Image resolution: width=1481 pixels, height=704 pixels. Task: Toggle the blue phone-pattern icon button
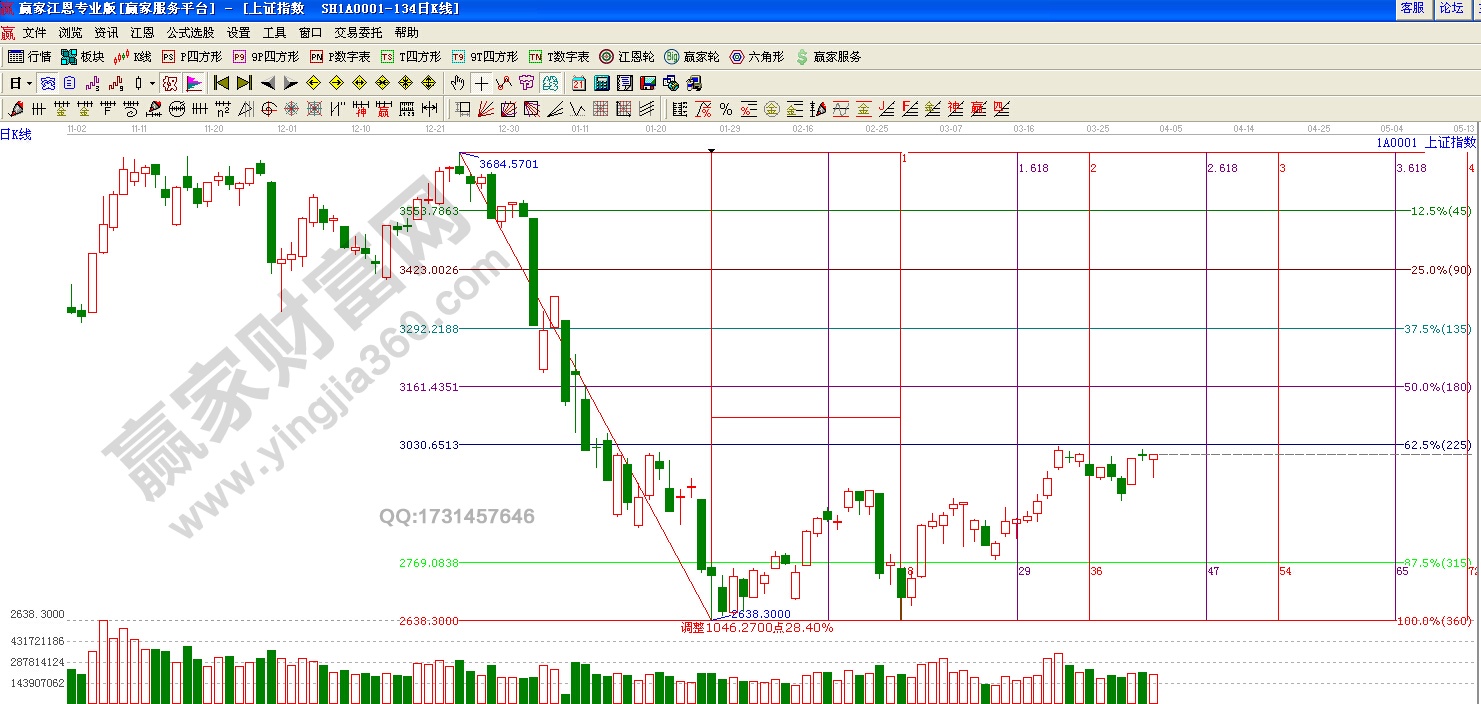48,83
